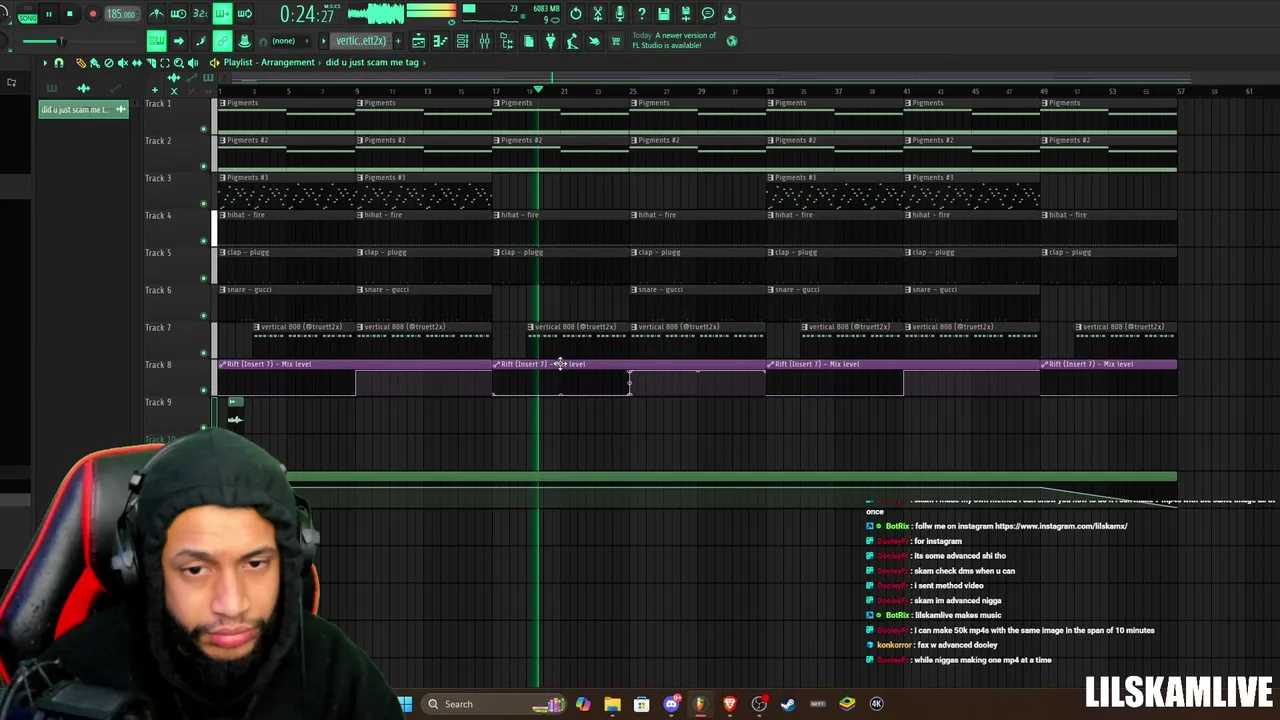Open the Piano roll window icon
Image resolution: width=1280 pixels, height=720 pixels.
440,41
